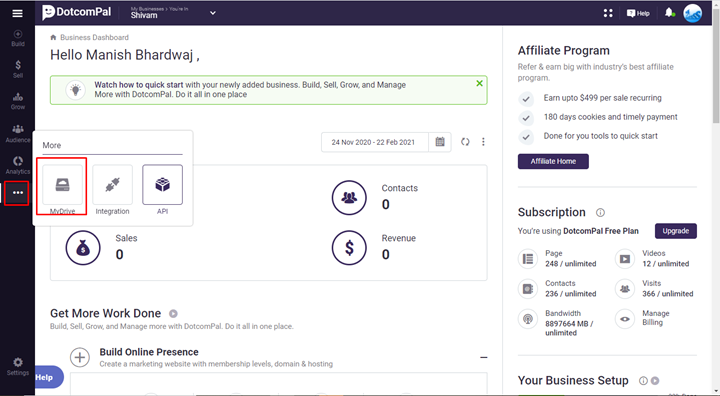The width and height of the screenshot is (720, 396).
Task: Open the Build sidebar section
Action: pyautogui.click(x=17, y=38)
